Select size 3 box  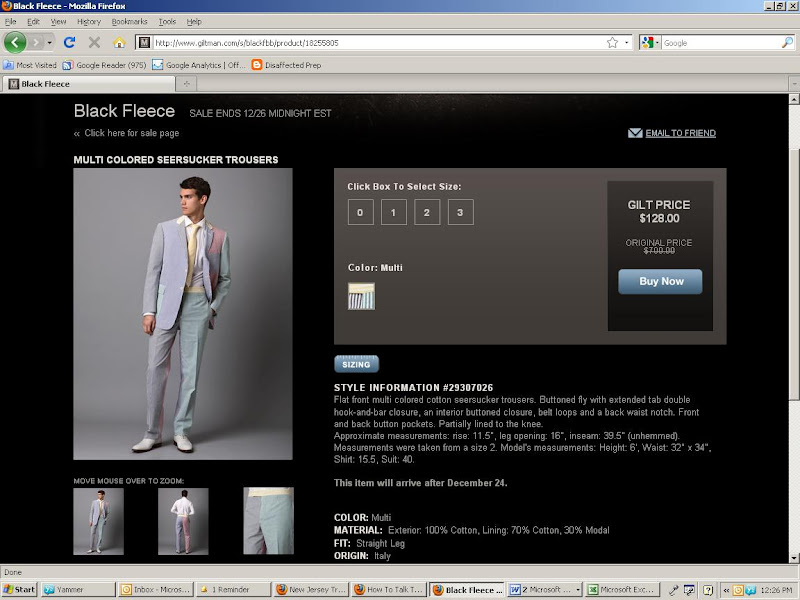[460, 212]
